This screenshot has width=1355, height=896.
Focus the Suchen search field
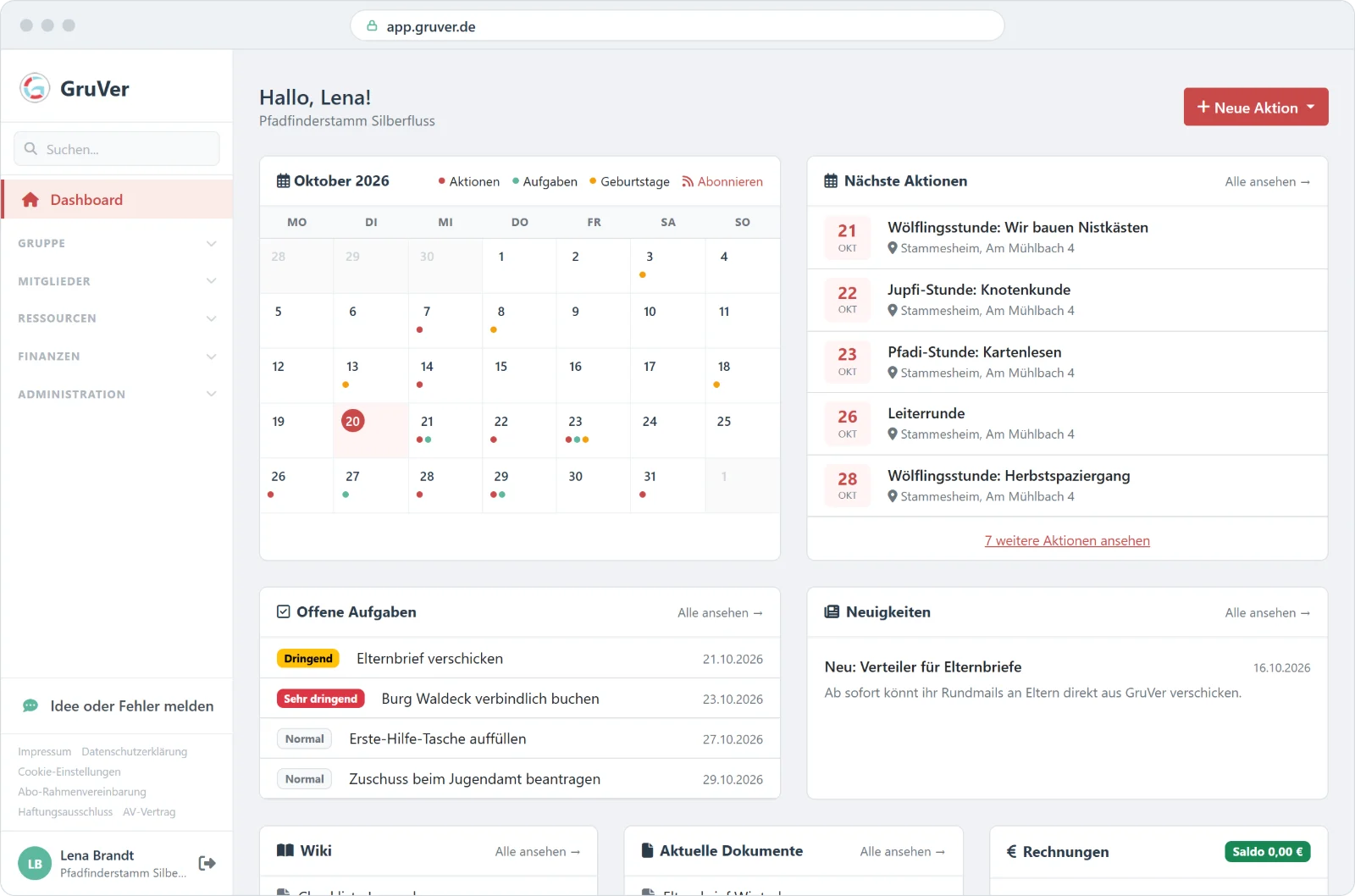click(x=117, y=148)
